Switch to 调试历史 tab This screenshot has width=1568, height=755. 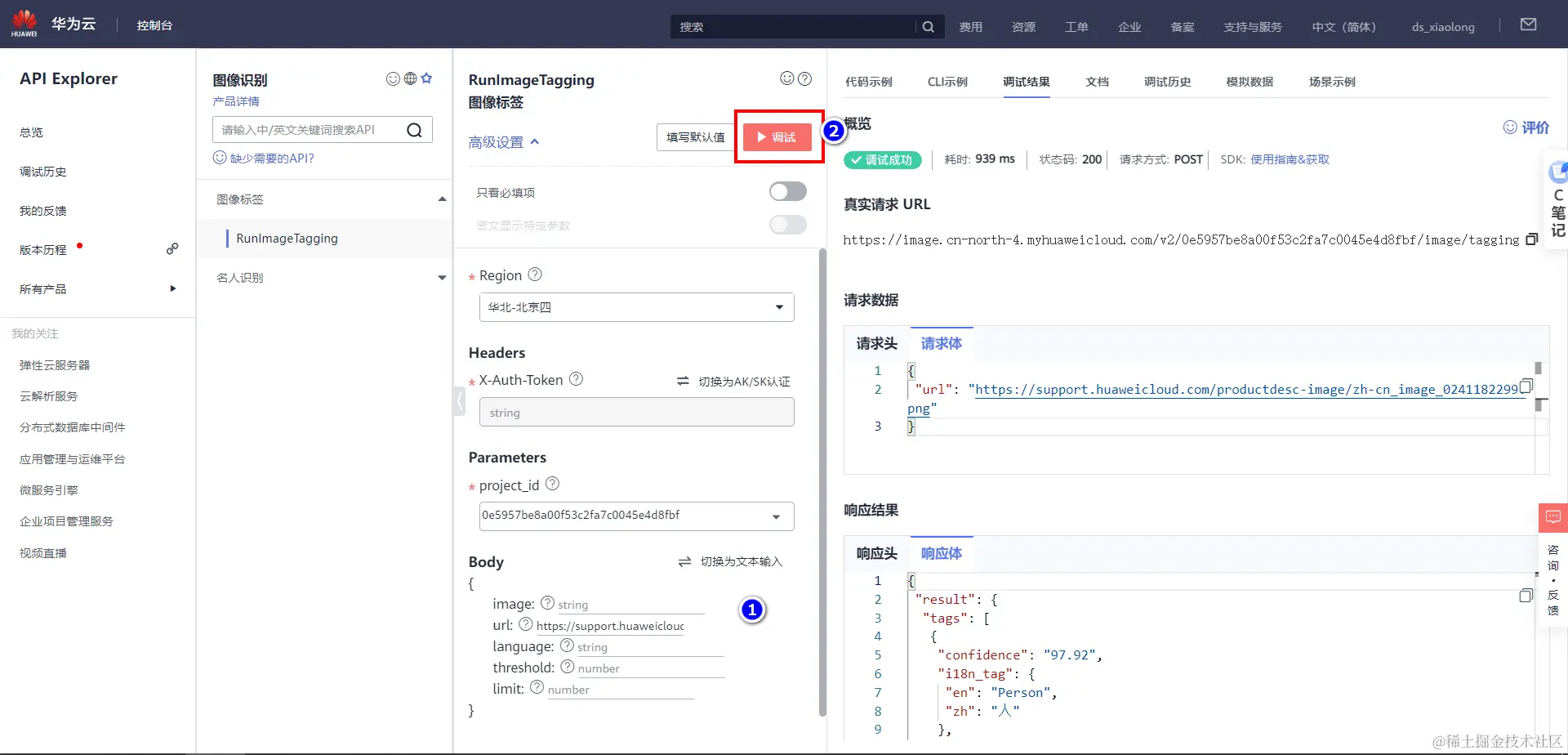coord(1167,82)
